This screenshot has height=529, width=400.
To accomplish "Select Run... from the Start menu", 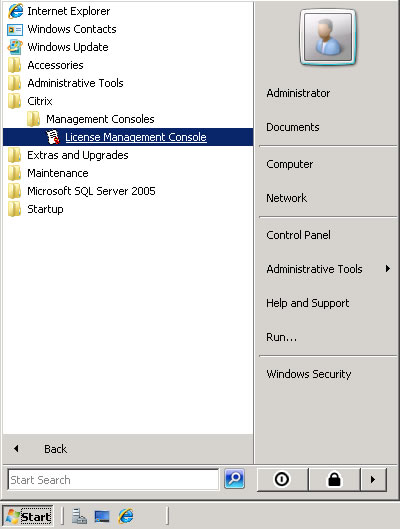I will pos(282,337).
